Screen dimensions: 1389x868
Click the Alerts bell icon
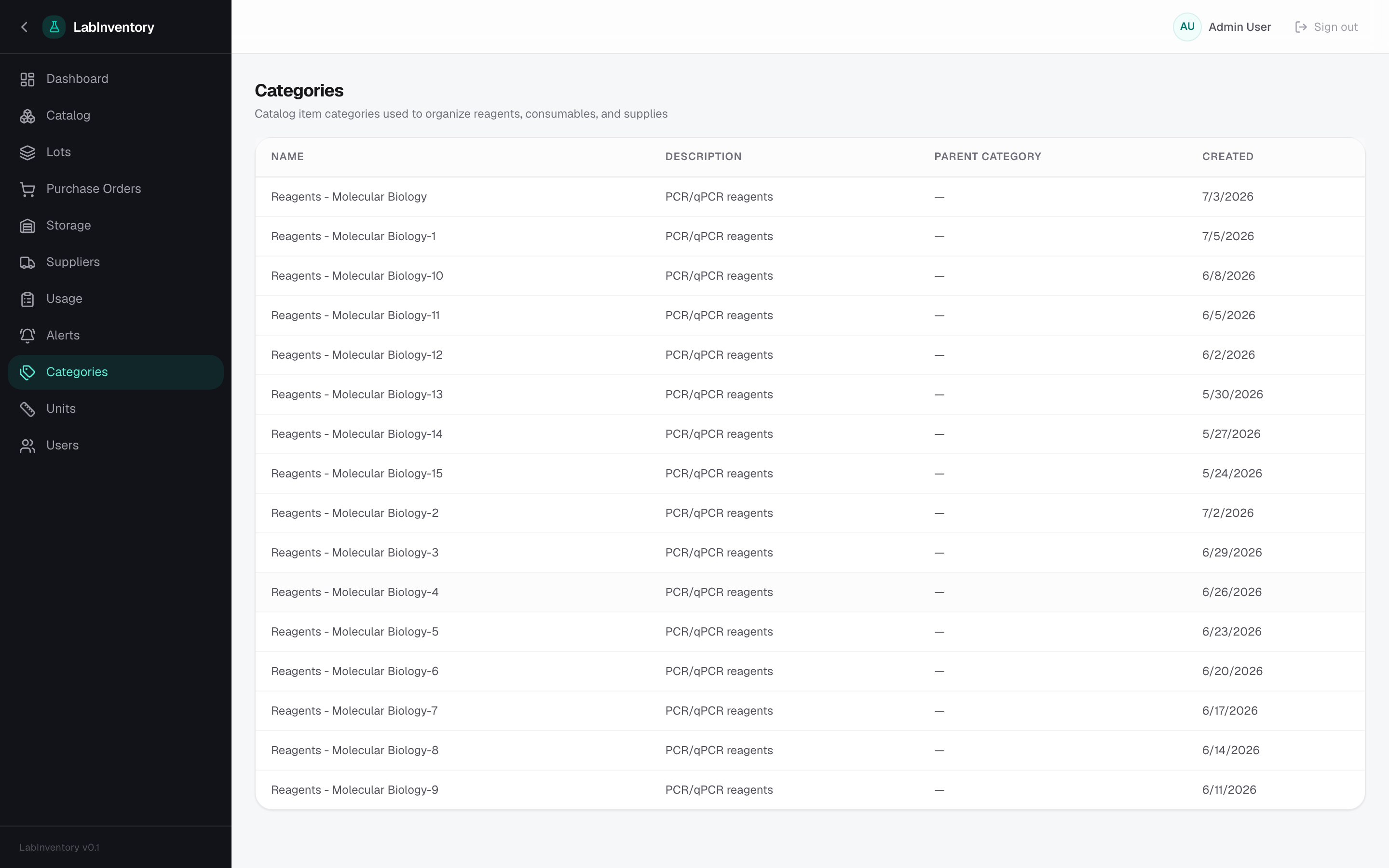point(27,336)
